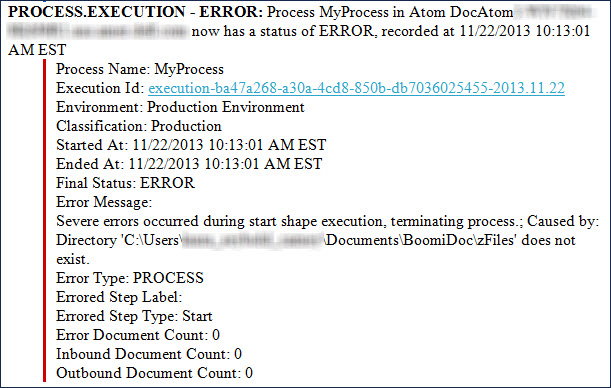Click the Errored Step Label: line
The height and width of the screenshot is (388, 611).
(119, 297)
